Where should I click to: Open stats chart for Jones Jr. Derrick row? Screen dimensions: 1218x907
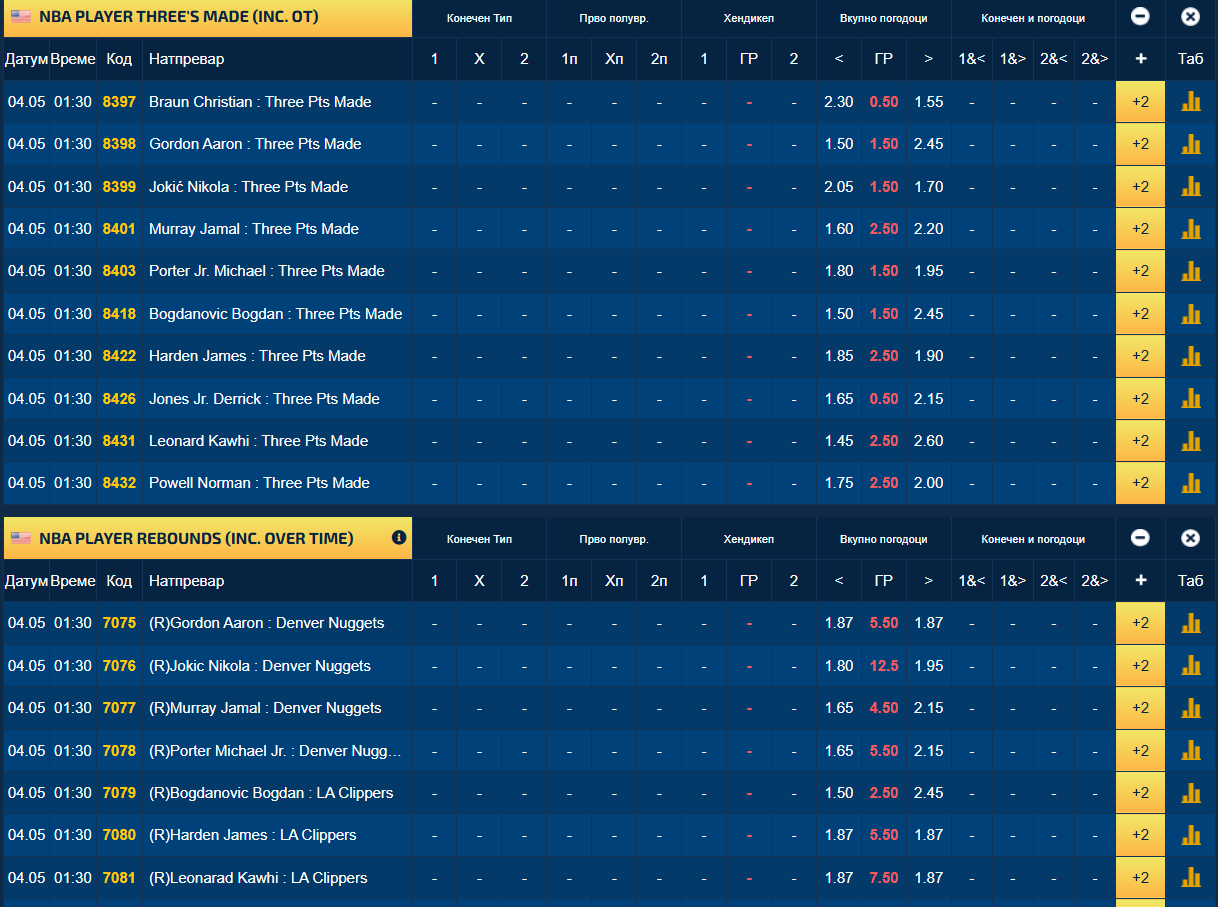pyautogui.click(x=1191, y=399)
